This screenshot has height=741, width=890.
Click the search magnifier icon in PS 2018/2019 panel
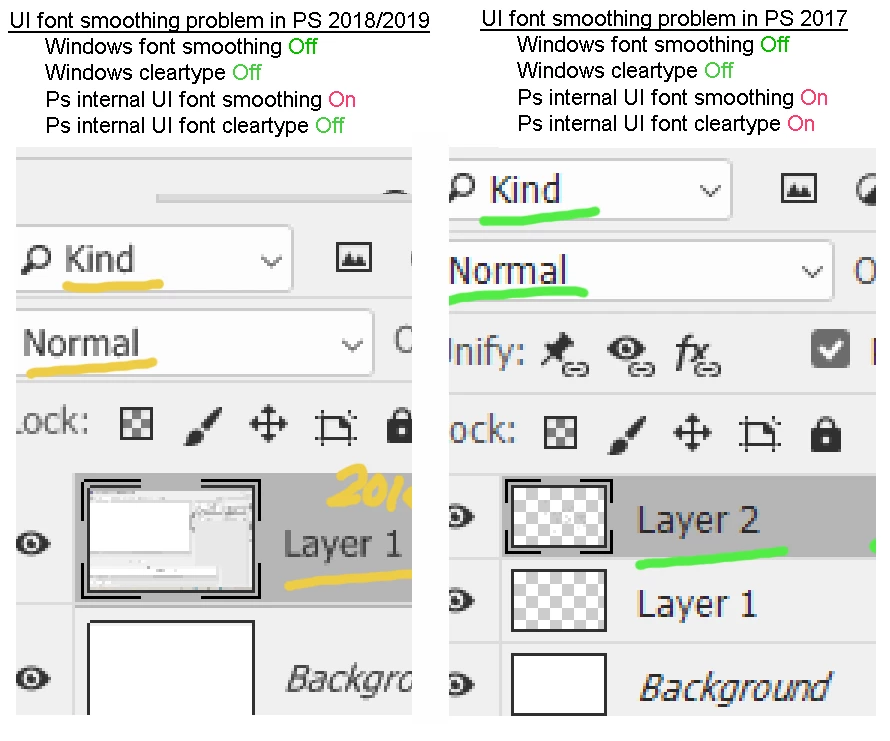pyautogui.click(x=36, y=259)
